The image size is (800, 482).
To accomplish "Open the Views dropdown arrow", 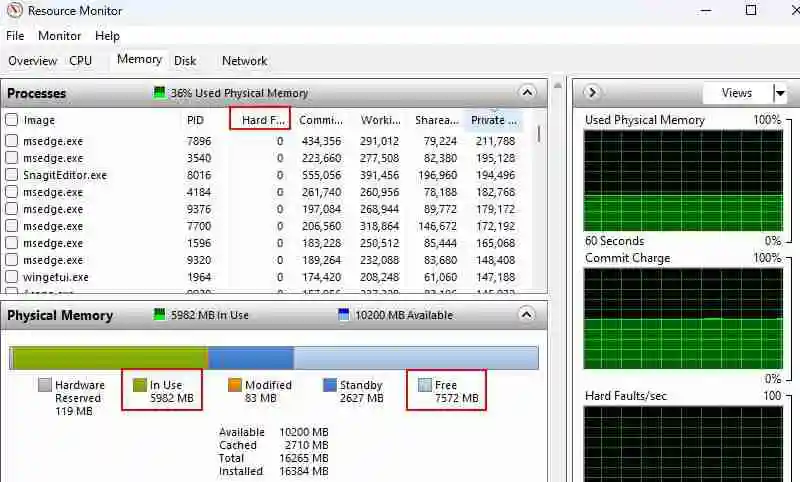I will pos(780,93).
